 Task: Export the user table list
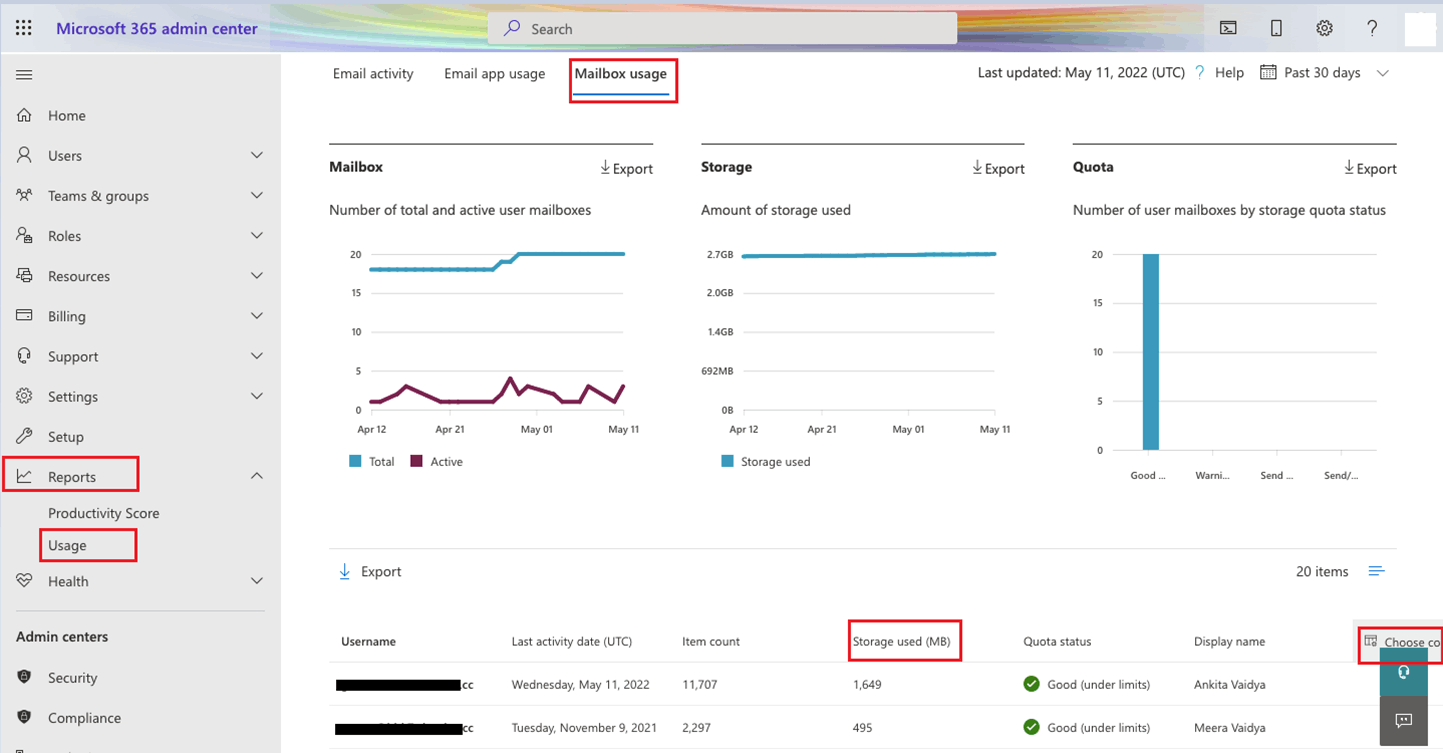click(370, 571)
